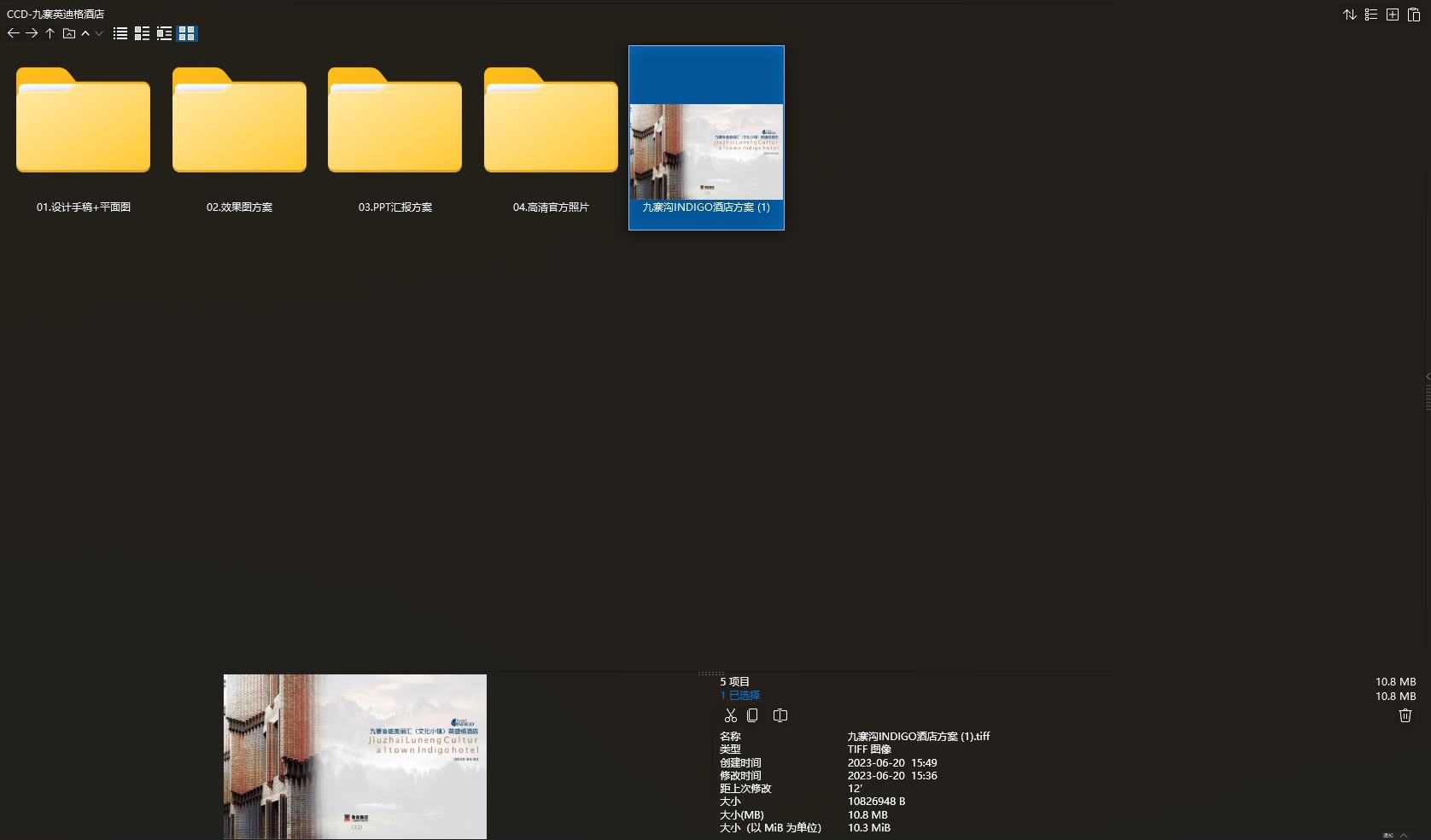
Task: Click the folder root navigation icon
Action: pyautogui.click(x=69, y=33)
